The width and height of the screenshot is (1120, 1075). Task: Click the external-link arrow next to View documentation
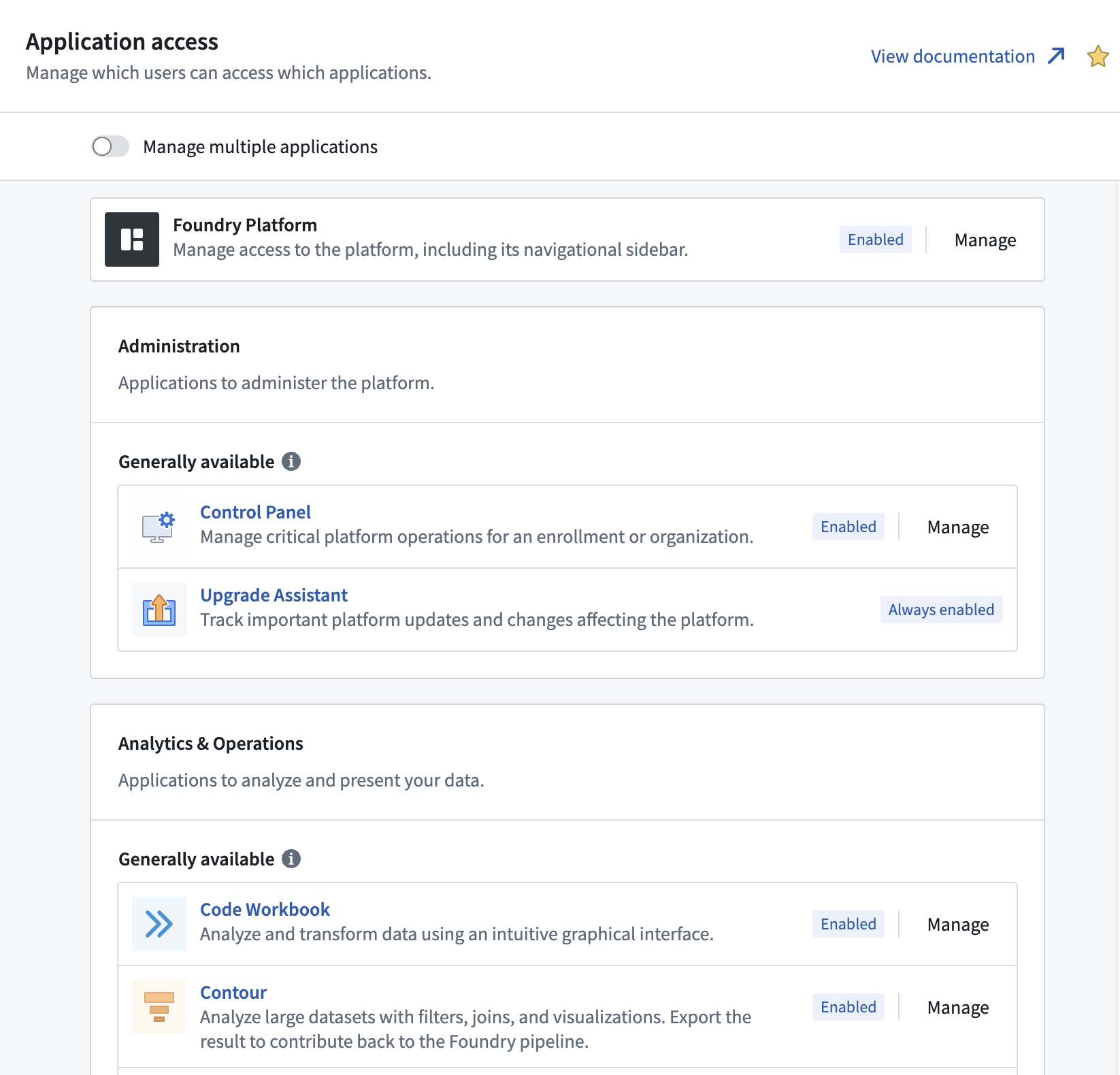tap(1056, 56)
